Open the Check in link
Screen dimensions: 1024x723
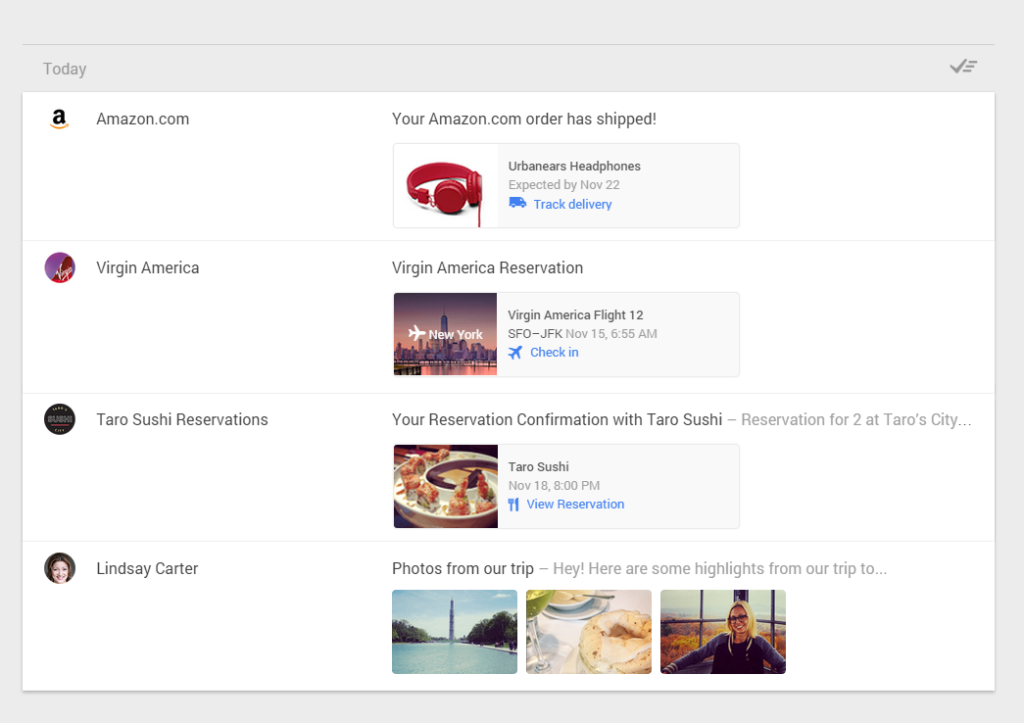pos(554,353)
